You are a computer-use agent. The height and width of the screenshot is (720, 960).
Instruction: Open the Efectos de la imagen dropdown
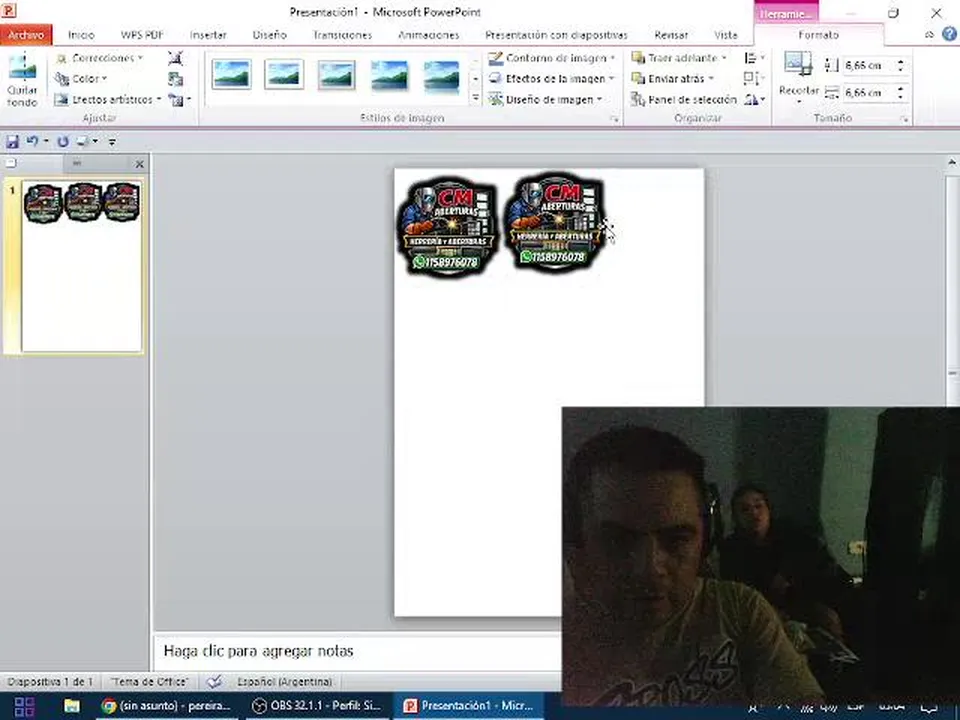click(x=552, y=78)
